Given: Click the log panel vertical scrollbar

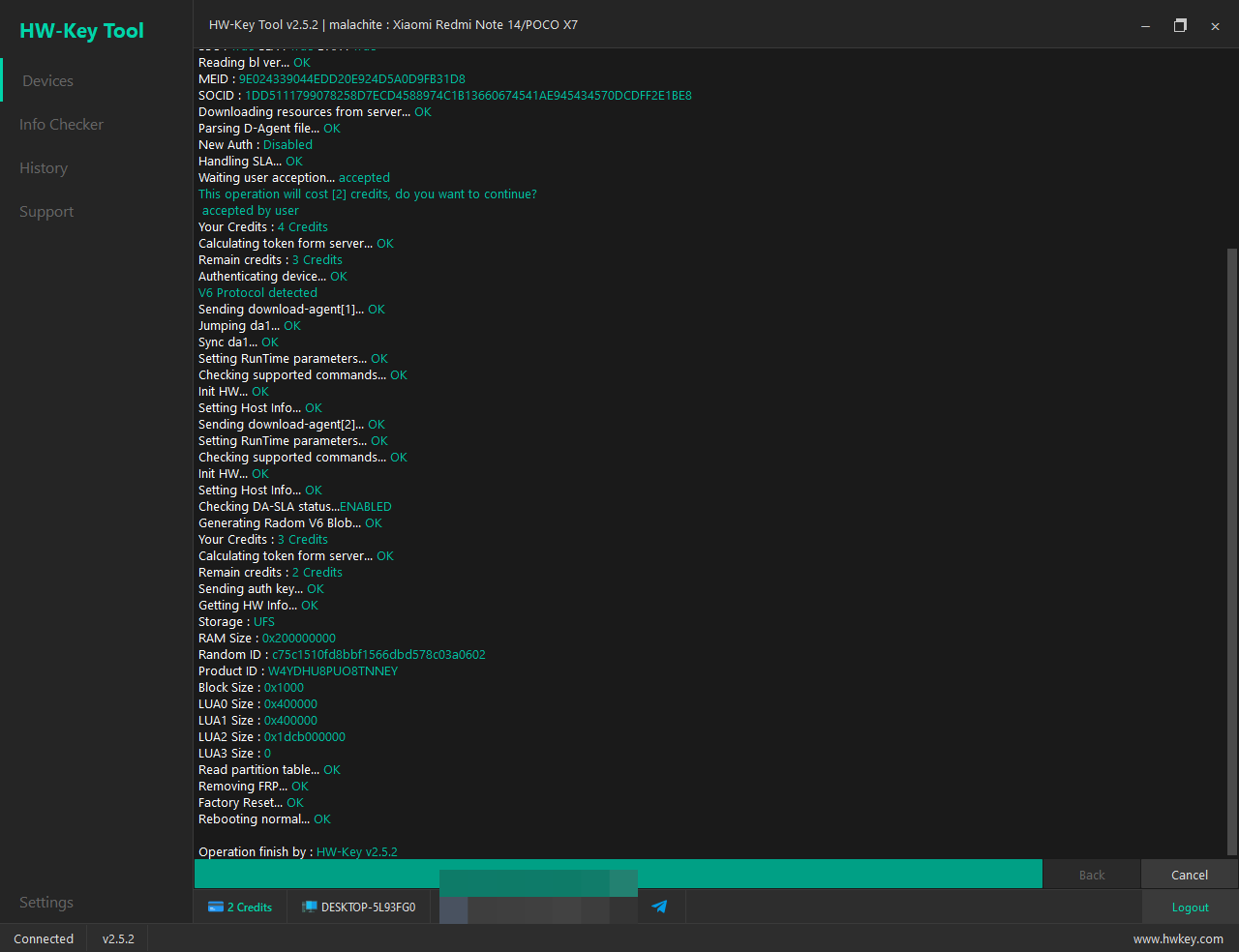Looking at the screenshot, I should pos(1231,551).
